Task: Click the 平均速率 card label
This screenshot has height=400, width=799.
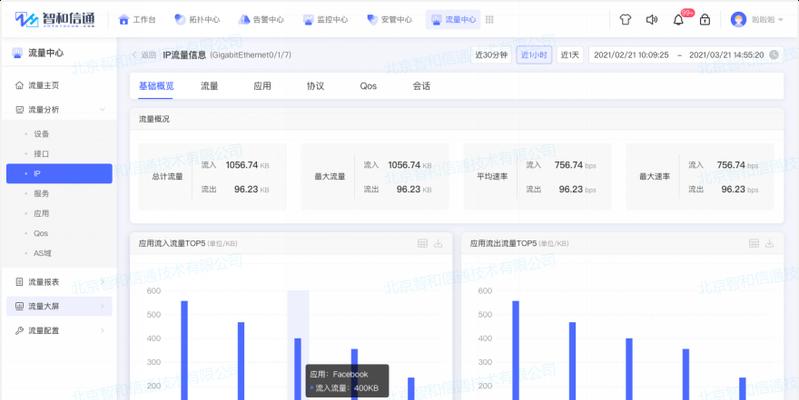Action: coord(492,177)
